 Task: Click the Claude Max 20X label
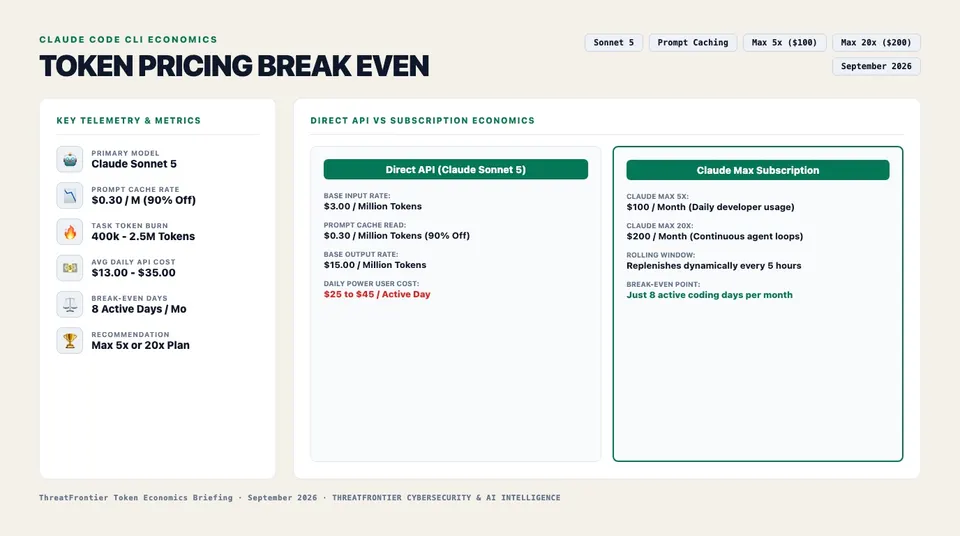click(x=660, y=226)
